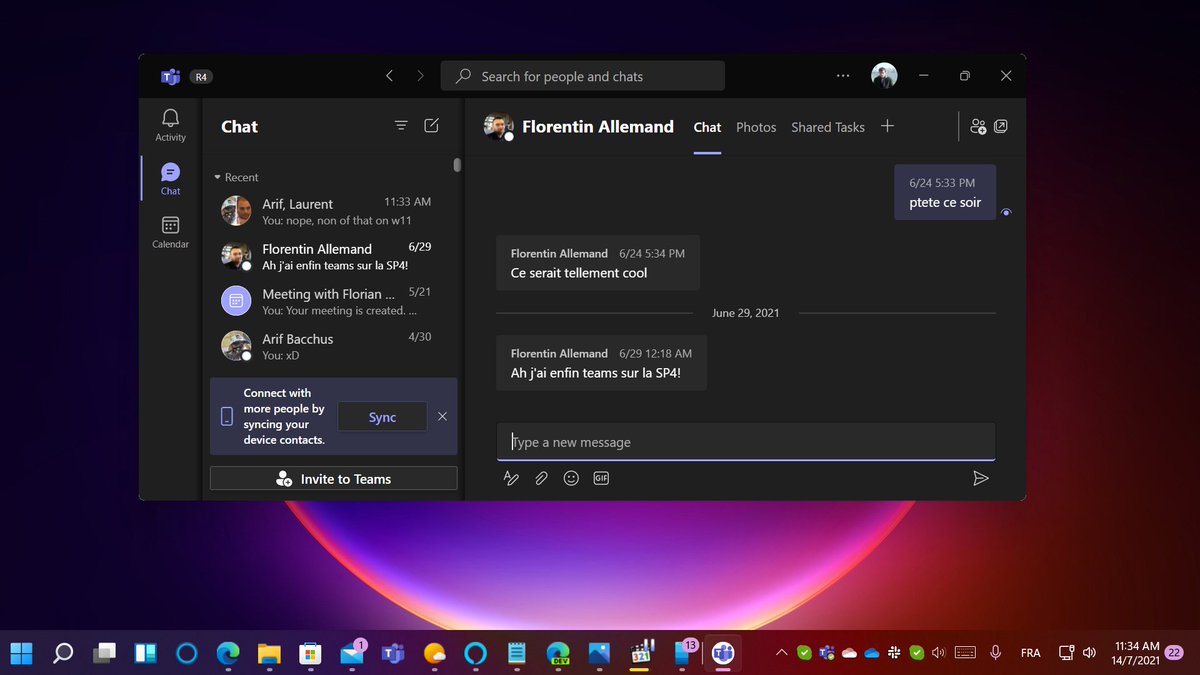Open the Mail app with 1 notification

tap(353, 652)
